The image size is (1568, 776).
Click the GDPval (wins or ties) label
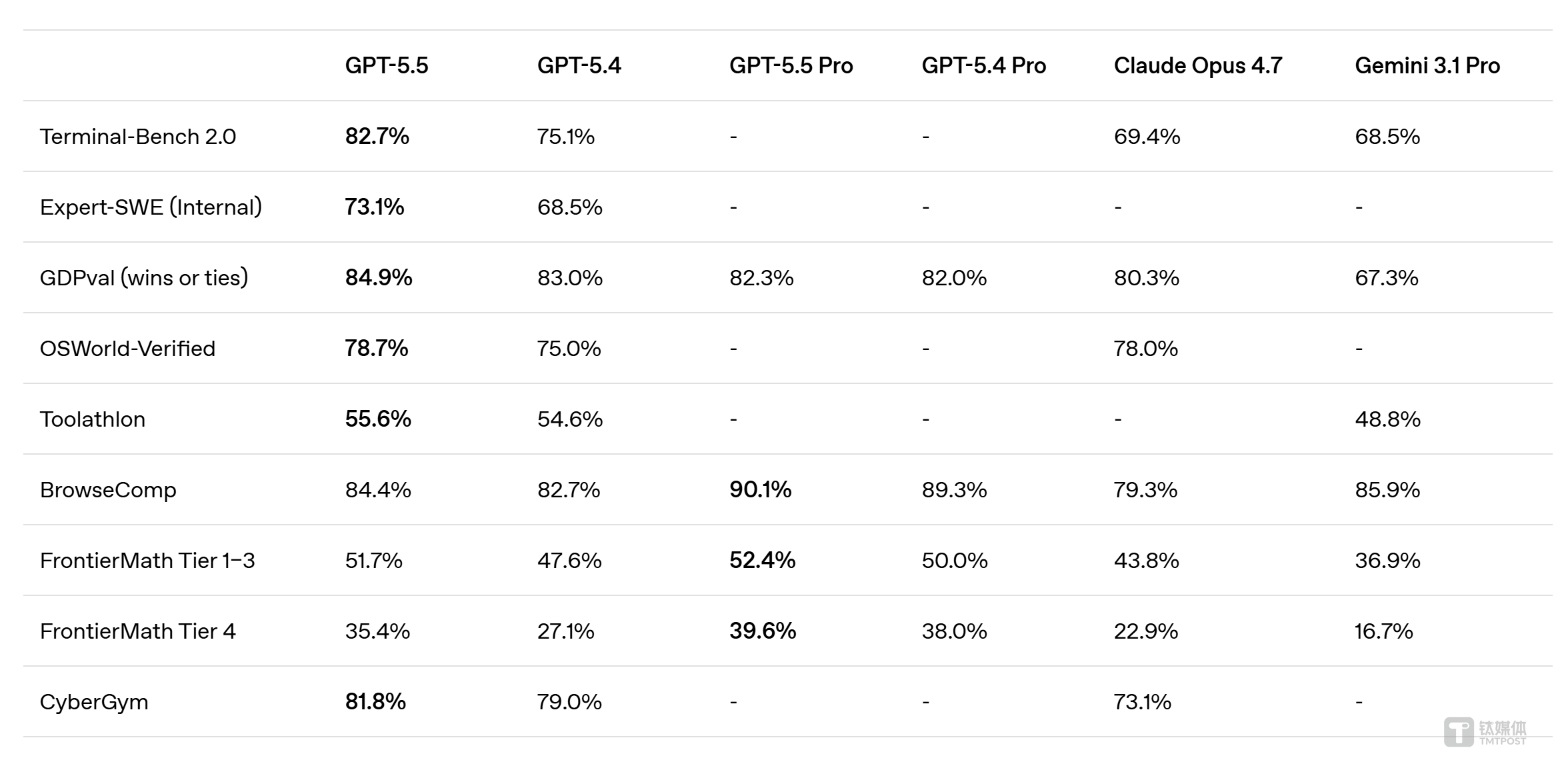click(144, 278)
